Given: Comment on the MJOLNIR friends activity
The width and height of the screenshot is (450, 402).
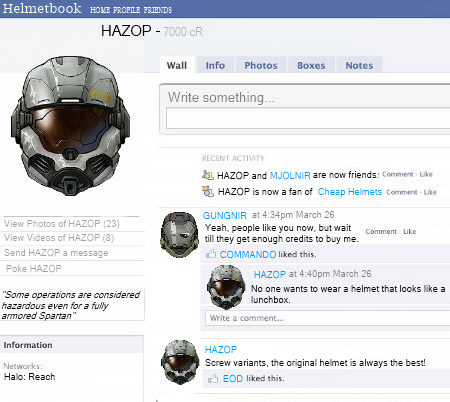Looking at the screenshot, I should click(398, 174).
